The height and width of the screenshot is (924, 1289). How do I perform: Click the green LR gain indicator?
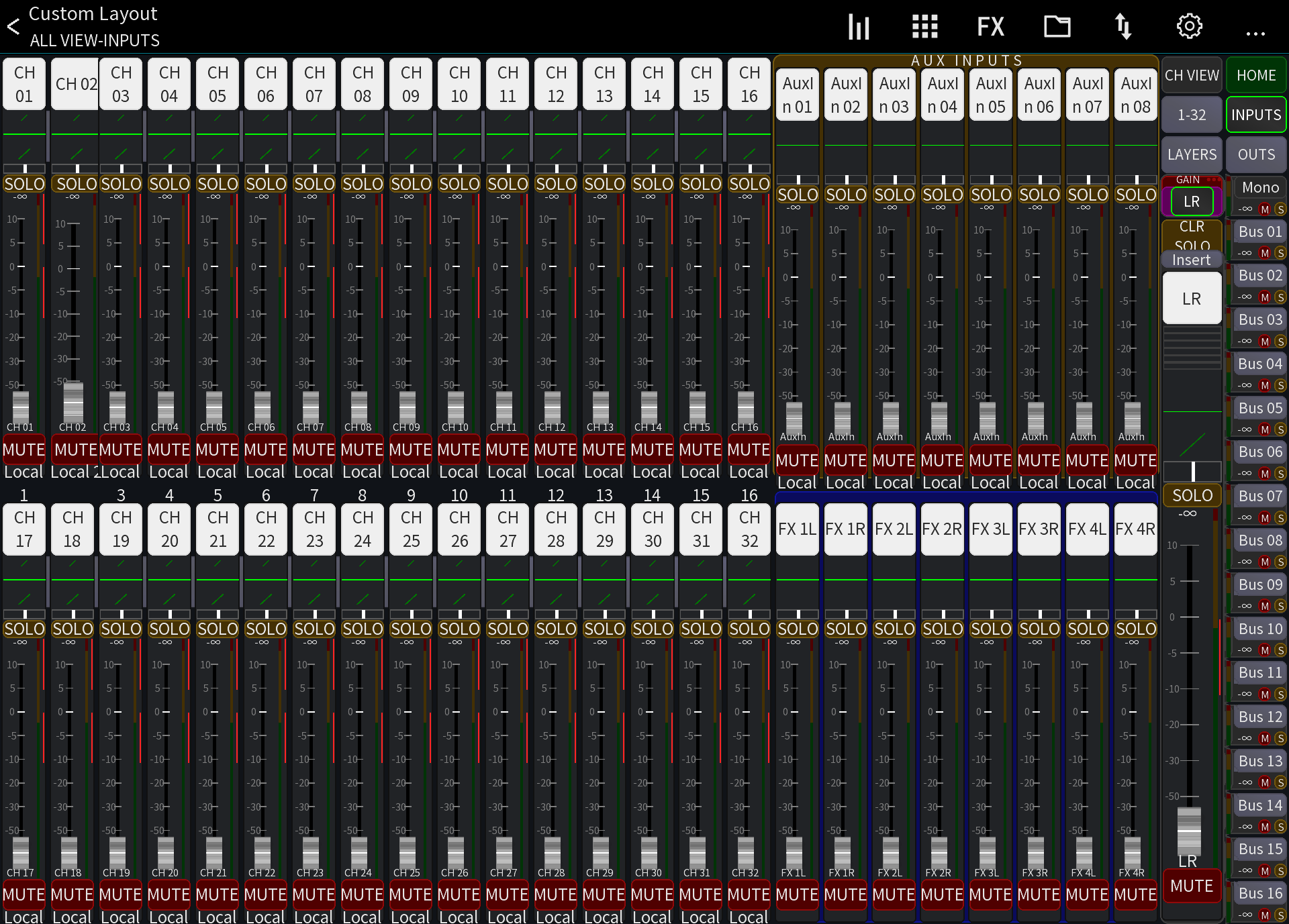[1192, 201]
